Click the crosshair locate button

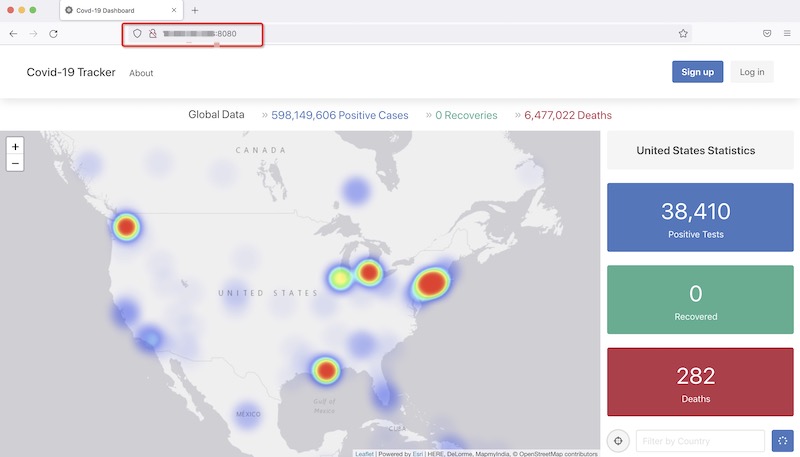[x=619, y=441]
